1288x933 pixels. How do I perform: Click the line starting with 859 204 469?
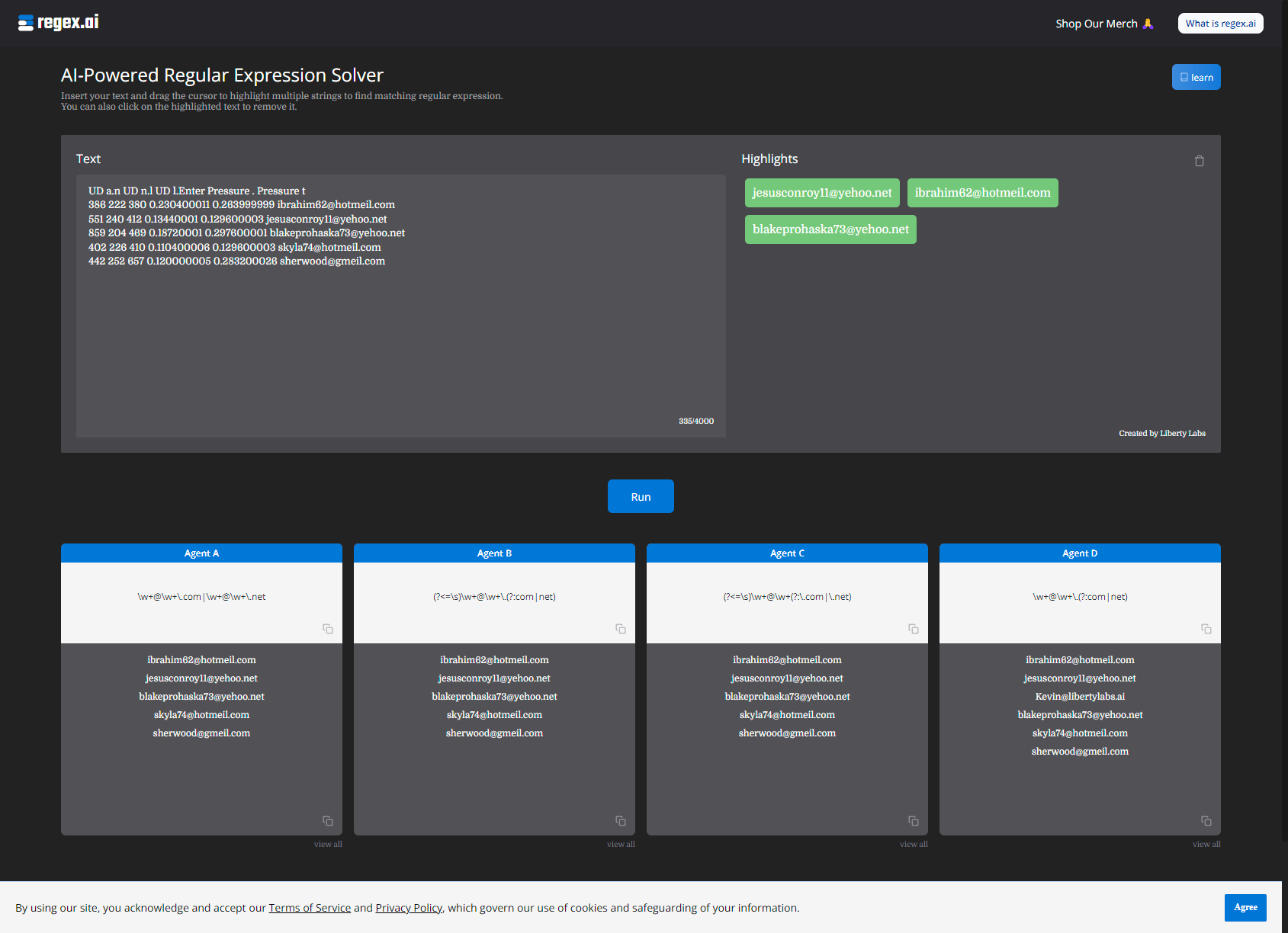pyautogui.click(x=246, y=233)
